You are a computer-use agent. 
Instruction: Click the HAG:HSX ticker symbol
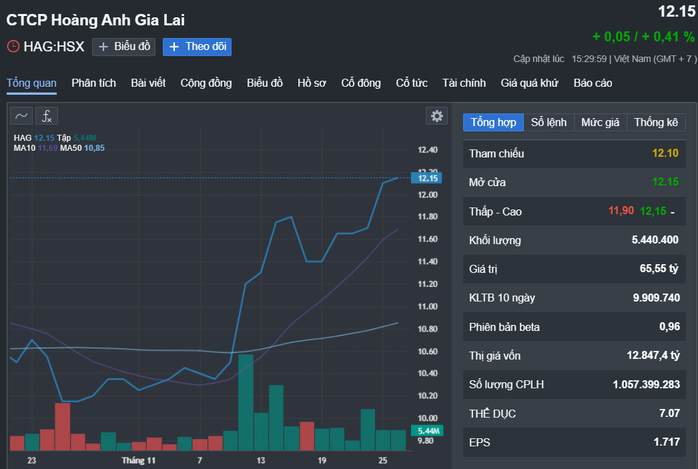(54, 47)
